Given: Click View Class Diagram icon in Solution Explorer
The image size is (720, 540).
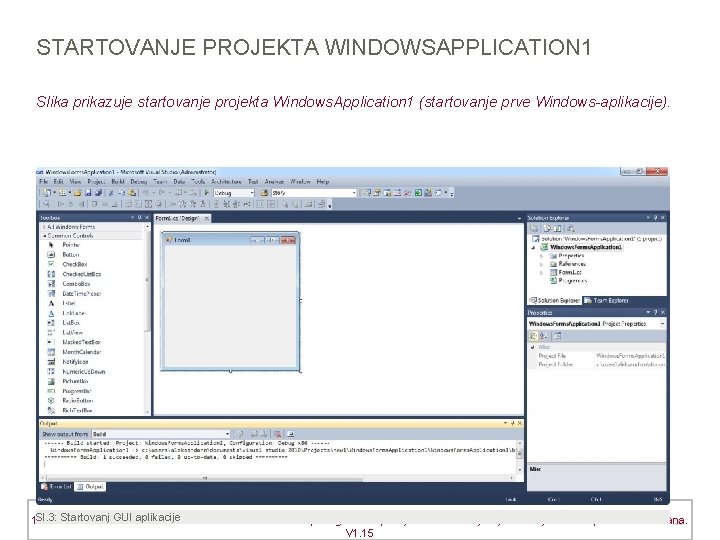Looking at the screenshot, I should tap(570, 228).
